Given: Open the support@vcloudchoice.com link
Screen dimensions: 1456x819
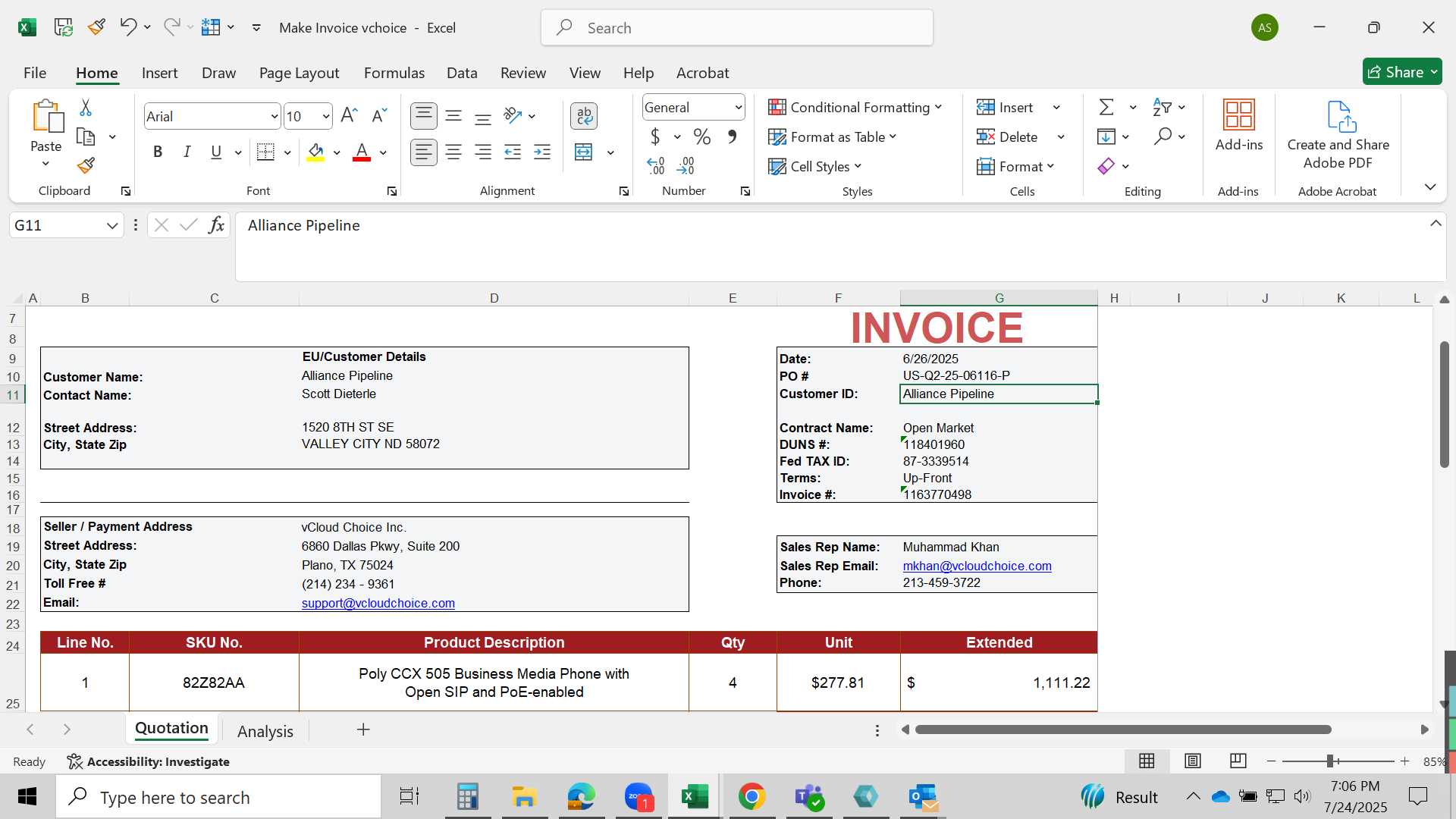Looking at the screenshot, I should [x=378, y=604].
